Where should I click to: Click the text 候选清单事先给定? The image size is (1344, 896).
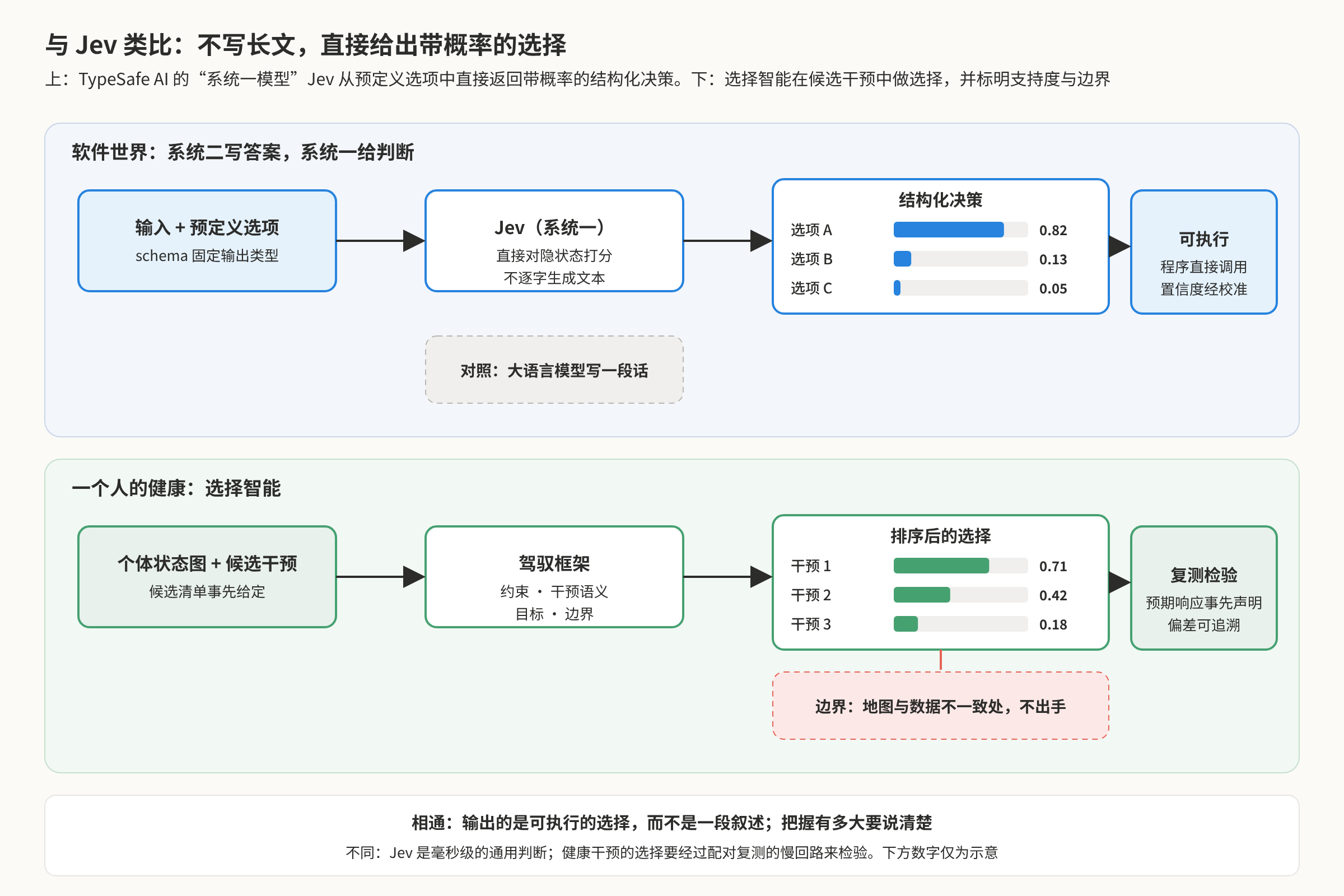[x=207, y=591]
